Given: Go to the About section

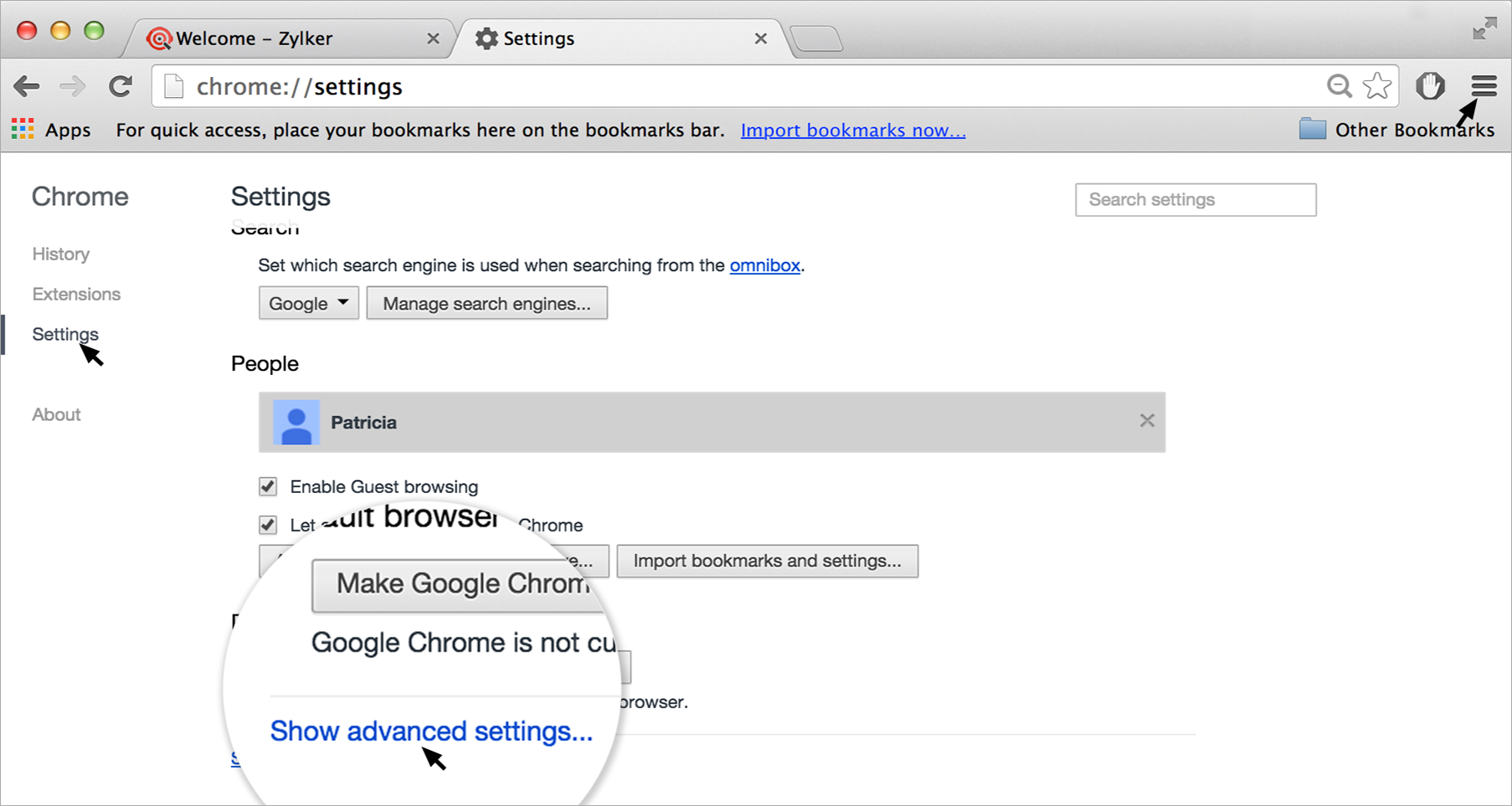Looking at the screenshot, I should pyautogui.click(x=56, y=414).
